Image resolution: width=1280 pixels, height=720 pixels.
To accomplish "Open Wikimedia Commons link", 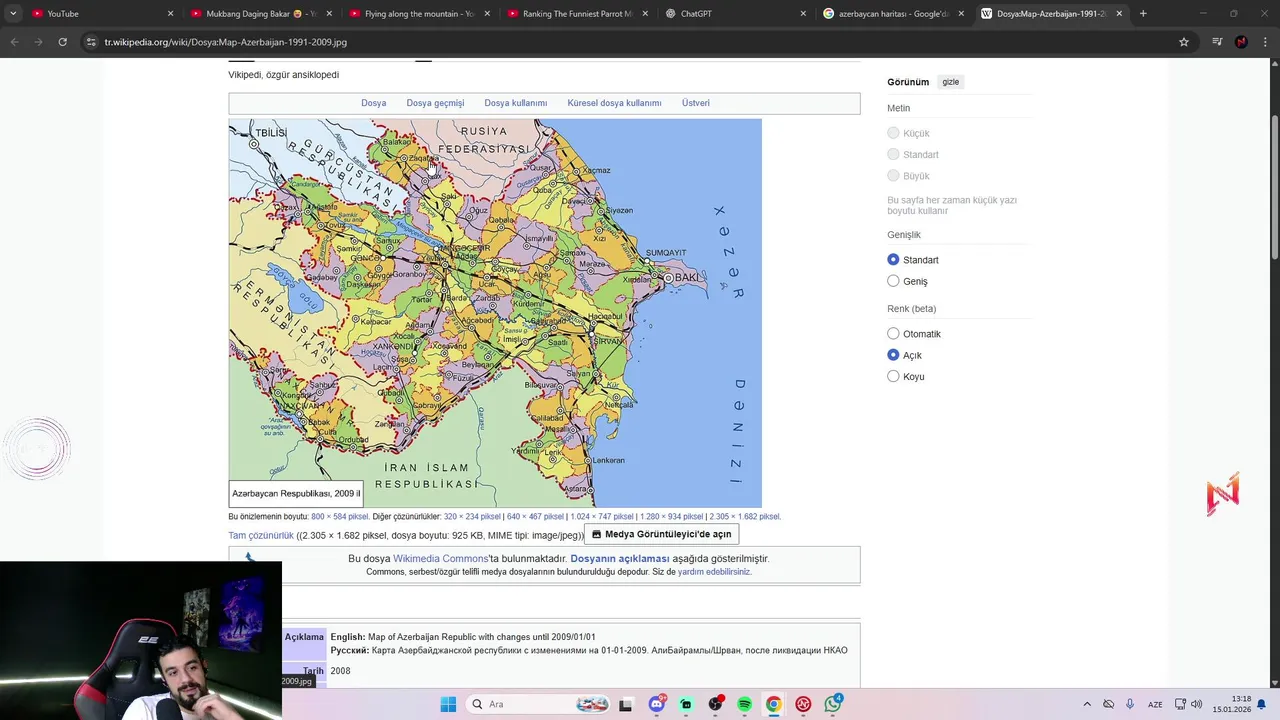I will 440,559.
